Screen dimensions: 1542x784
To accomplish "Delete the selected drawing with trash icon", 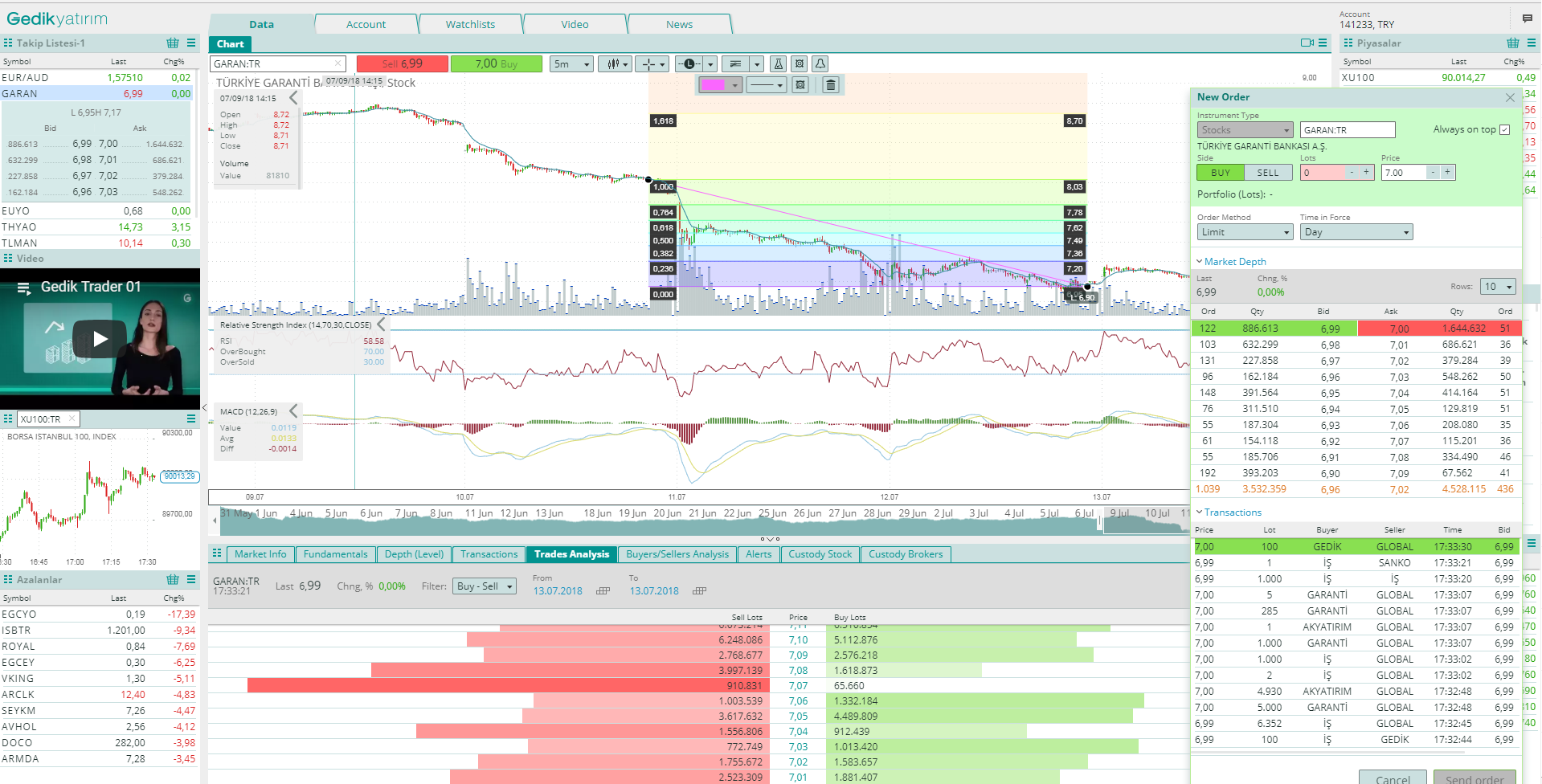I will 831,85.
